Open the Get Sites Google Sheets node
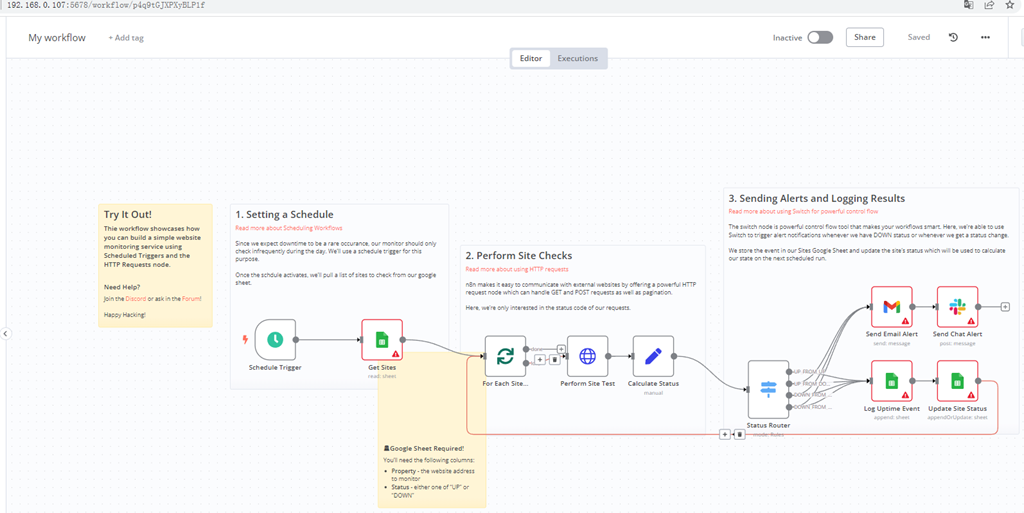 coord(382,339)
